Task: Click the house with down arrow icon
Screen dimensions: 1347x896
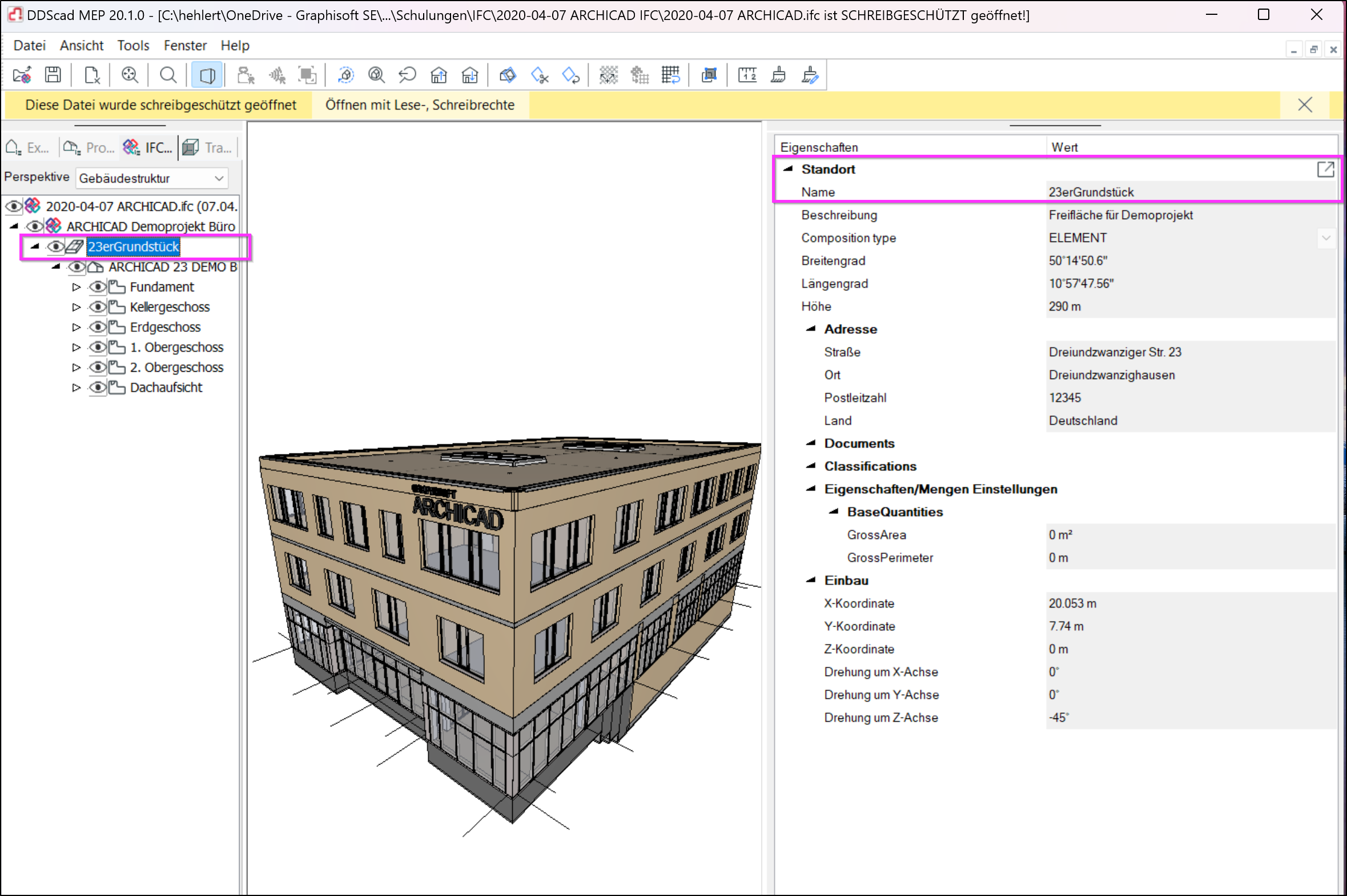Action: [470, 75]
